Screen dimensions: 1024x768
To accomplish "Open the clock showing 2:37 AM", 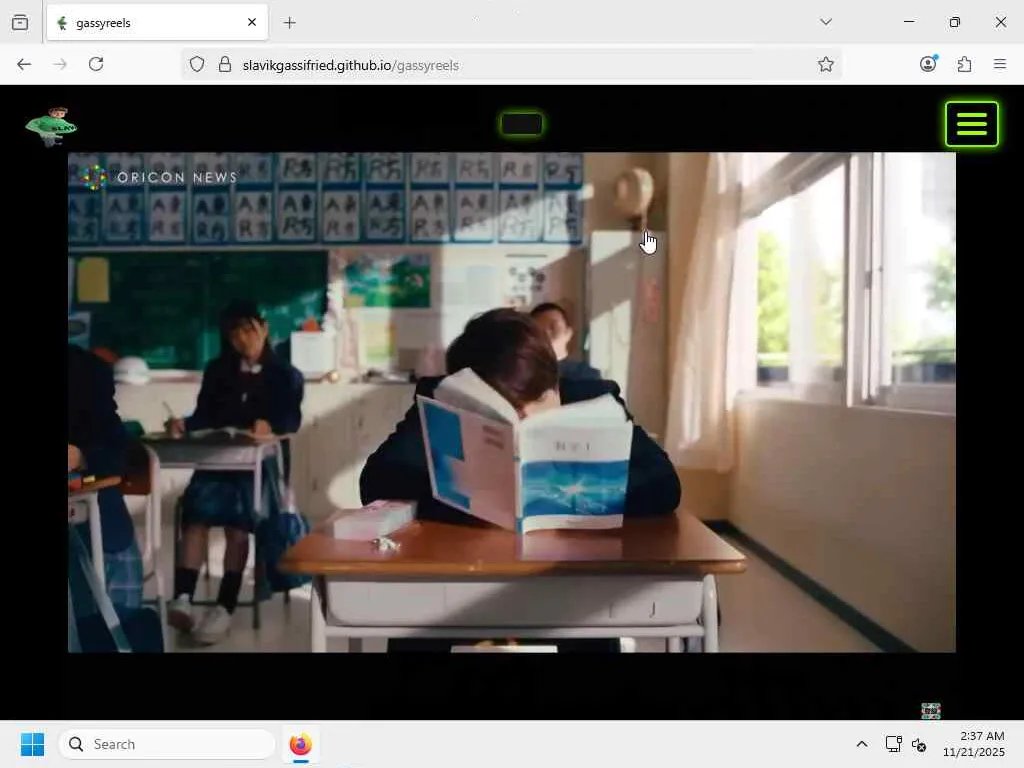I will 974,744.
